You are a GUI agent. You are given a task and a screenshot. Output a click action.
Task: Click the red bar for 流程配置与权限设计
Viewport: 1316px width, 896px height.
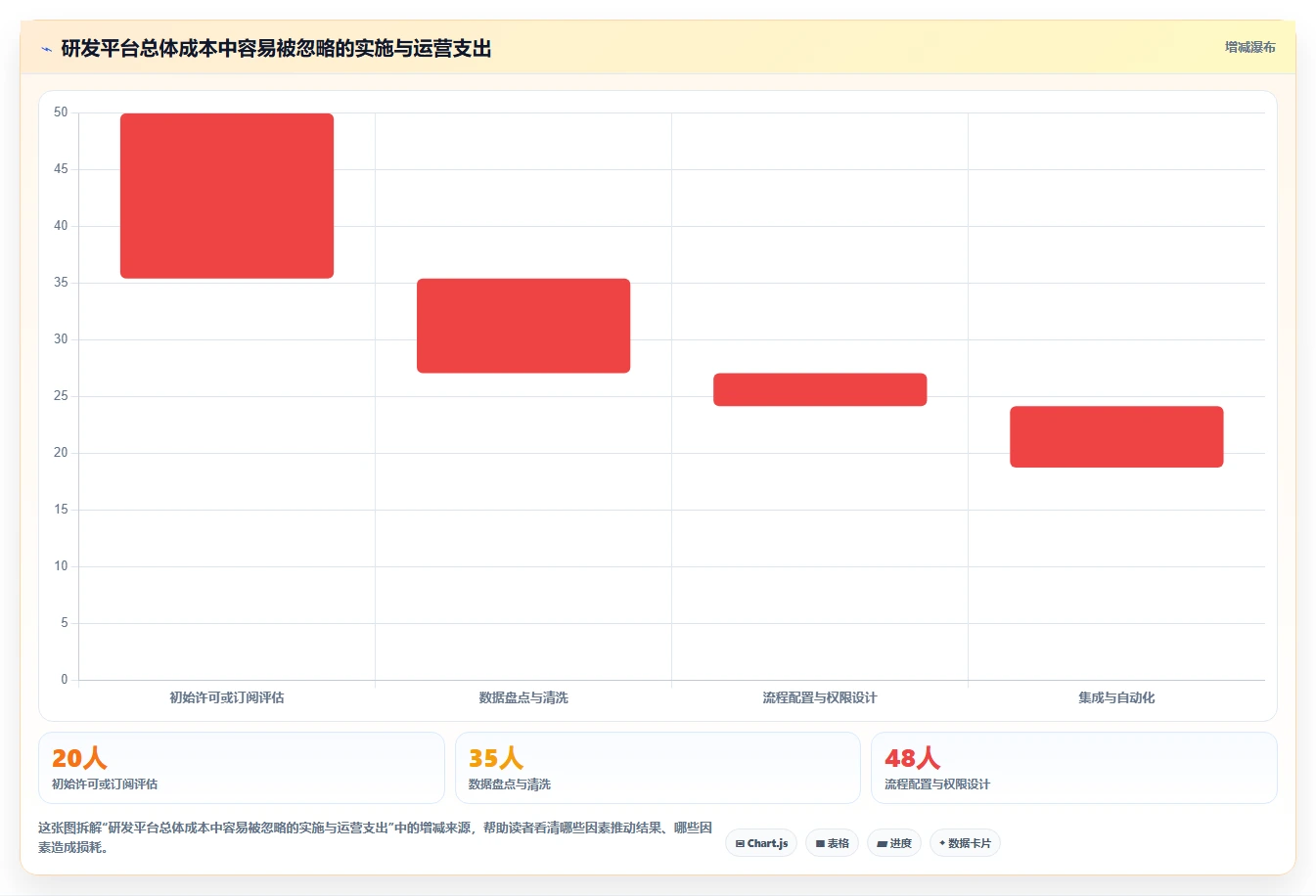820,389
